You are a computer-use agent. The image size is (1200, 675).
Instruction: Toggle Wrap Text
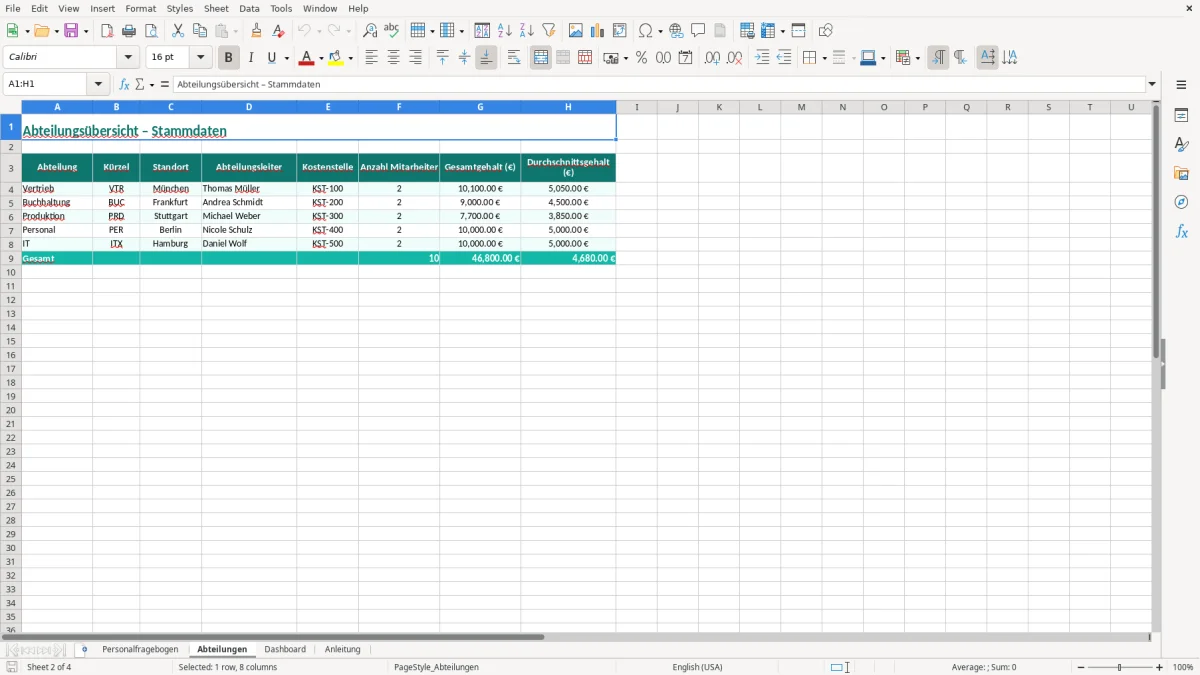514,58
